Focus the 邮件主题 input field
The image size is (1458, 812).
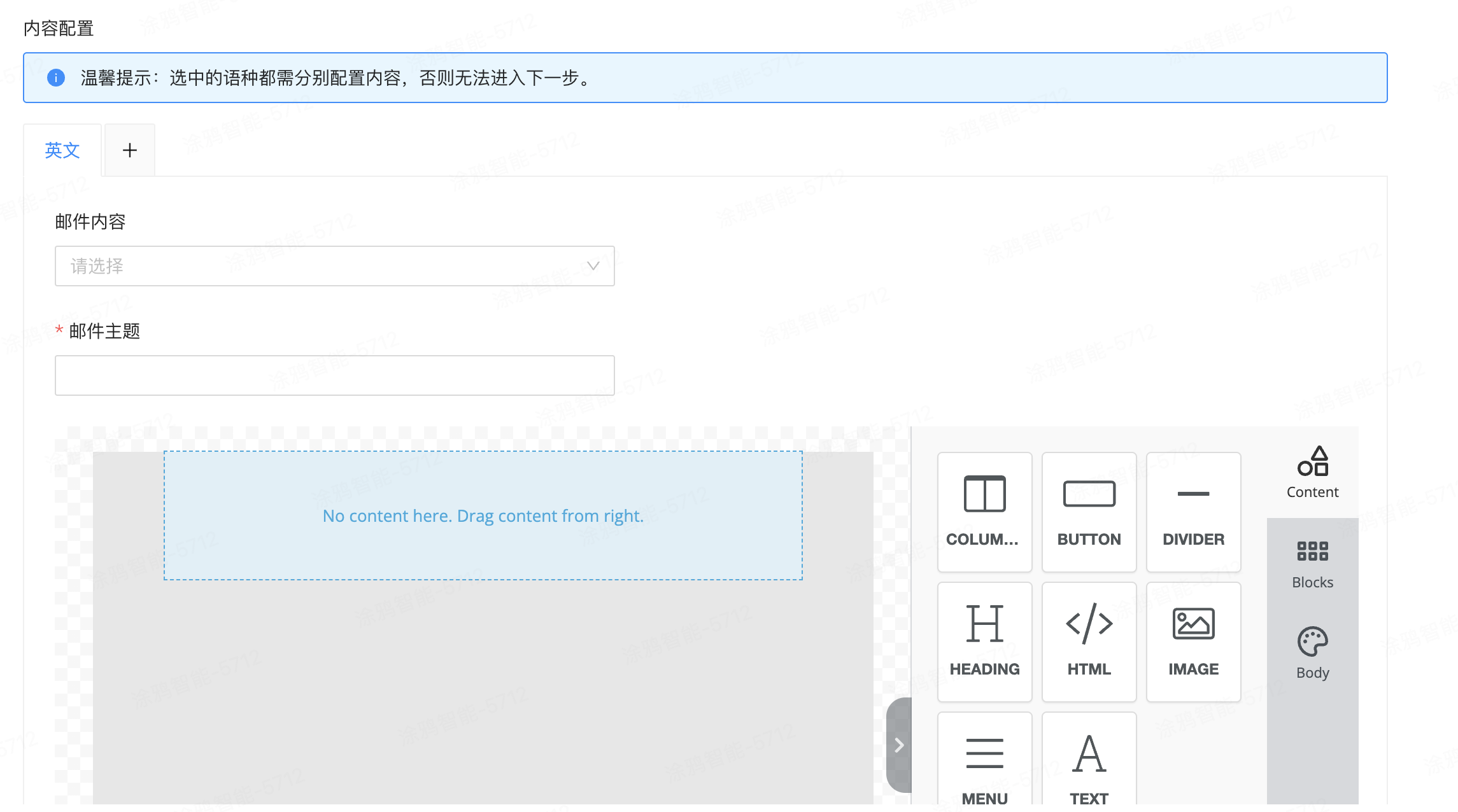(x=334, y=375)
